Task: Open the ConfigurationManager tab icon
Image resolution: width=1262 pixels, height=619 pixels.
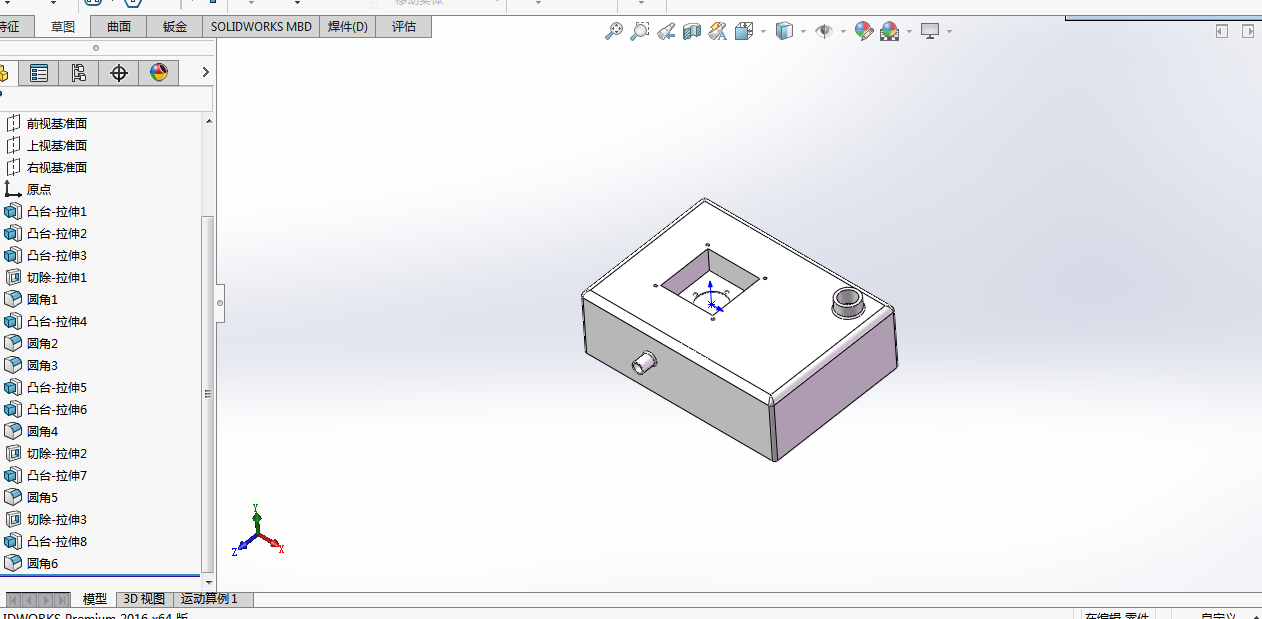Action: coord(79,72)
